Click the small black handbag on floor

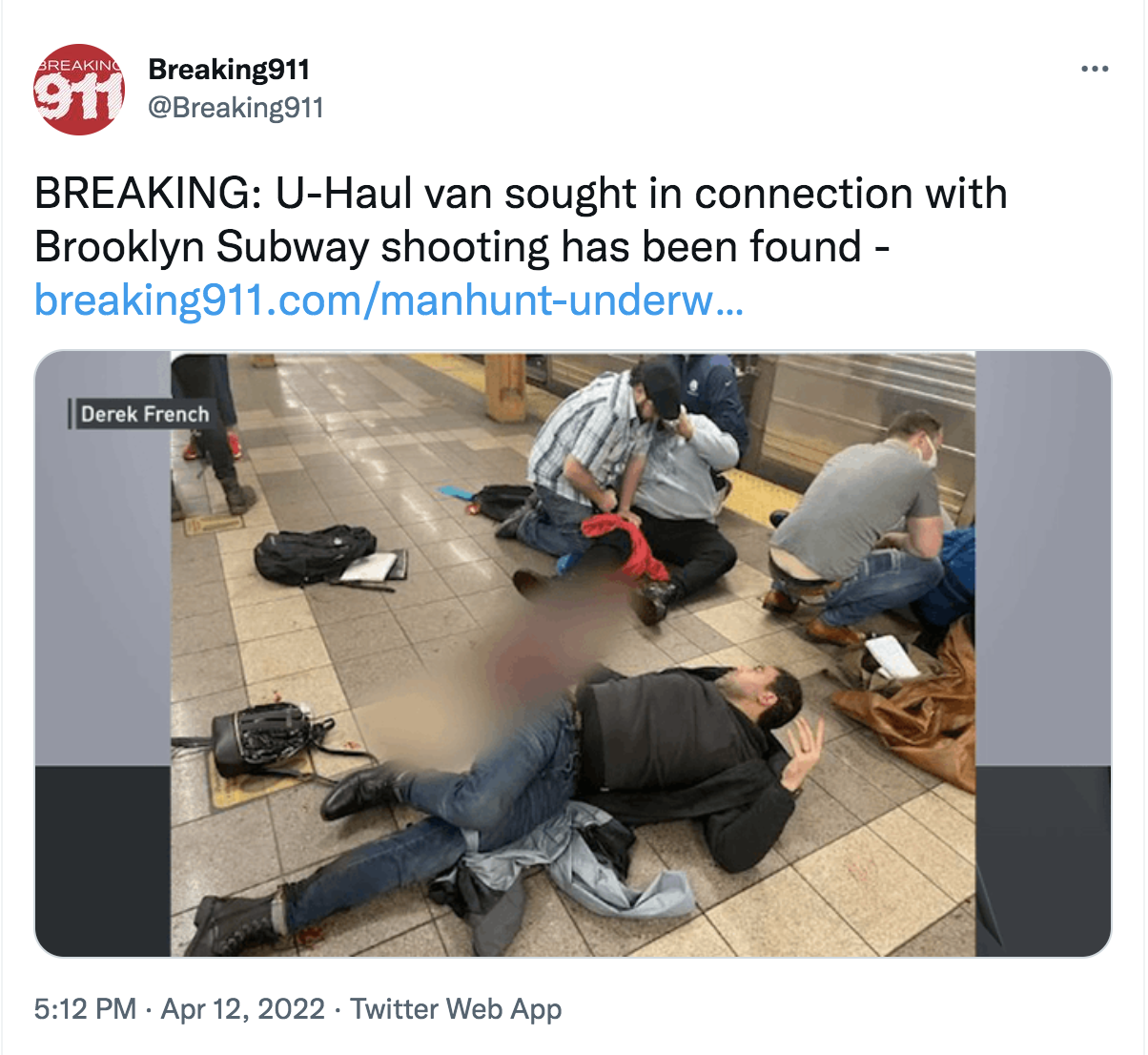tap(262, 737)
